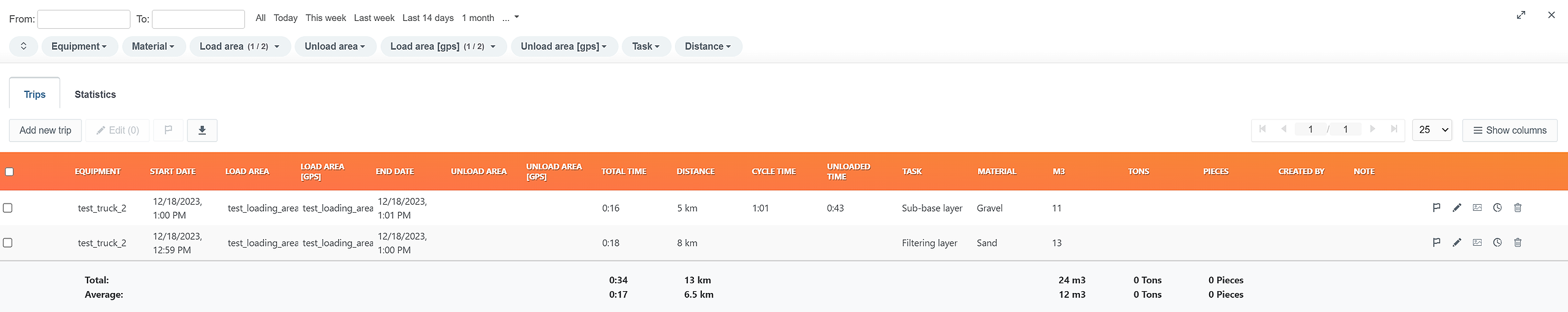
Task: Select the 12:59 PM Sand trip checkbox
Action: pos(8,243)
